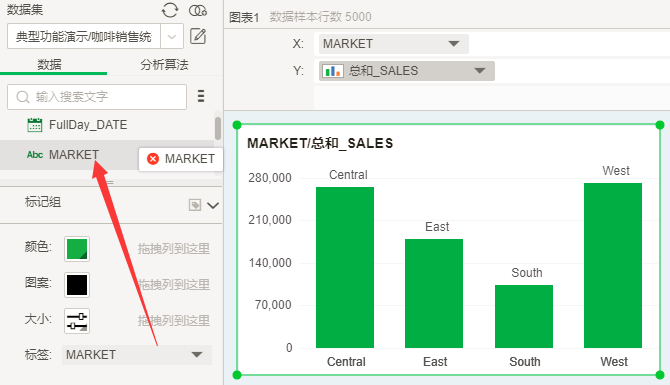Click the chart title MARKET/总和_SALES
This screenshot has height=385, width=670.
click(x=320, y=143)
